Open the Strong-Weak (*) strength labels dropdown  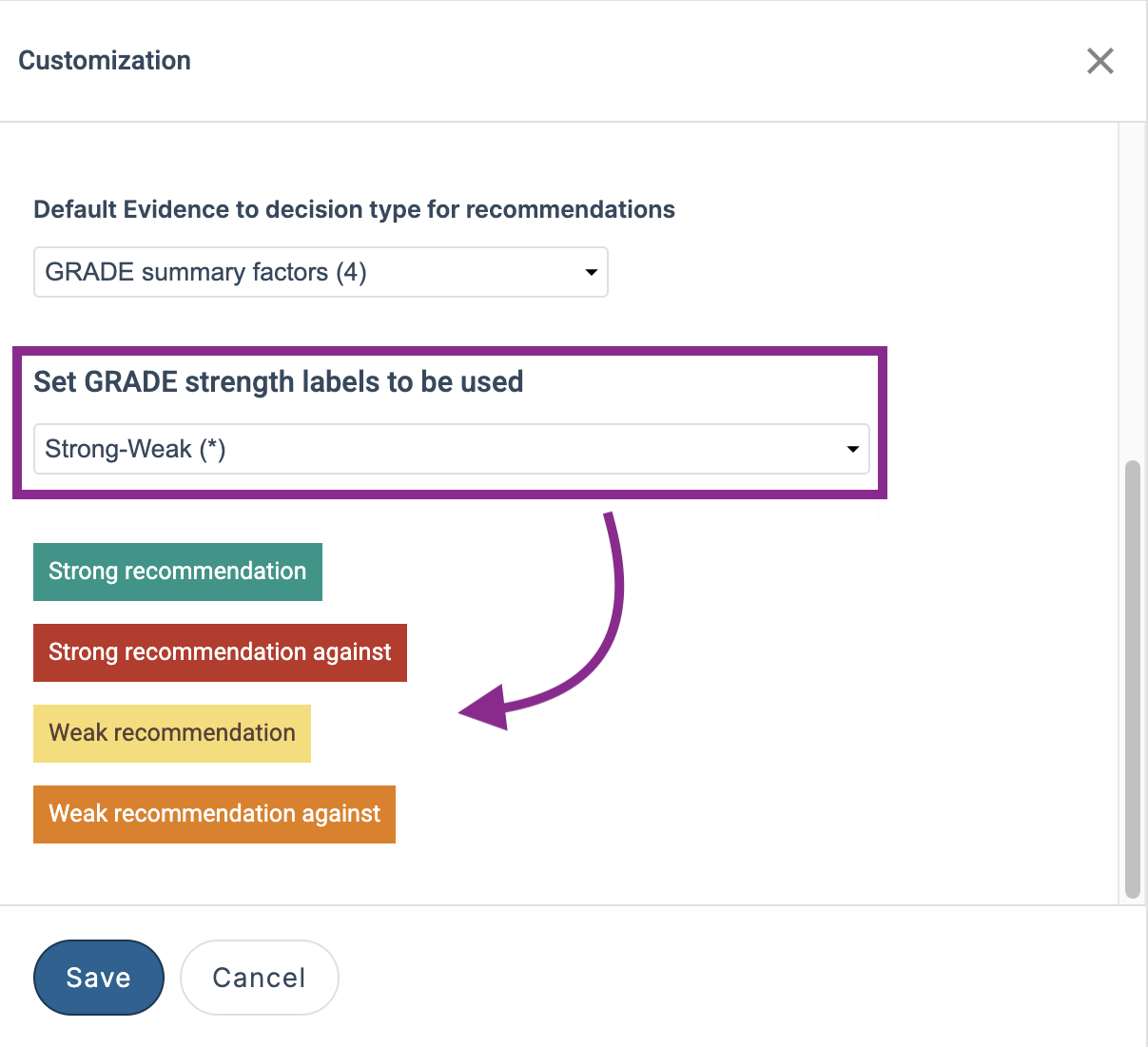click(x=452, y=449)
